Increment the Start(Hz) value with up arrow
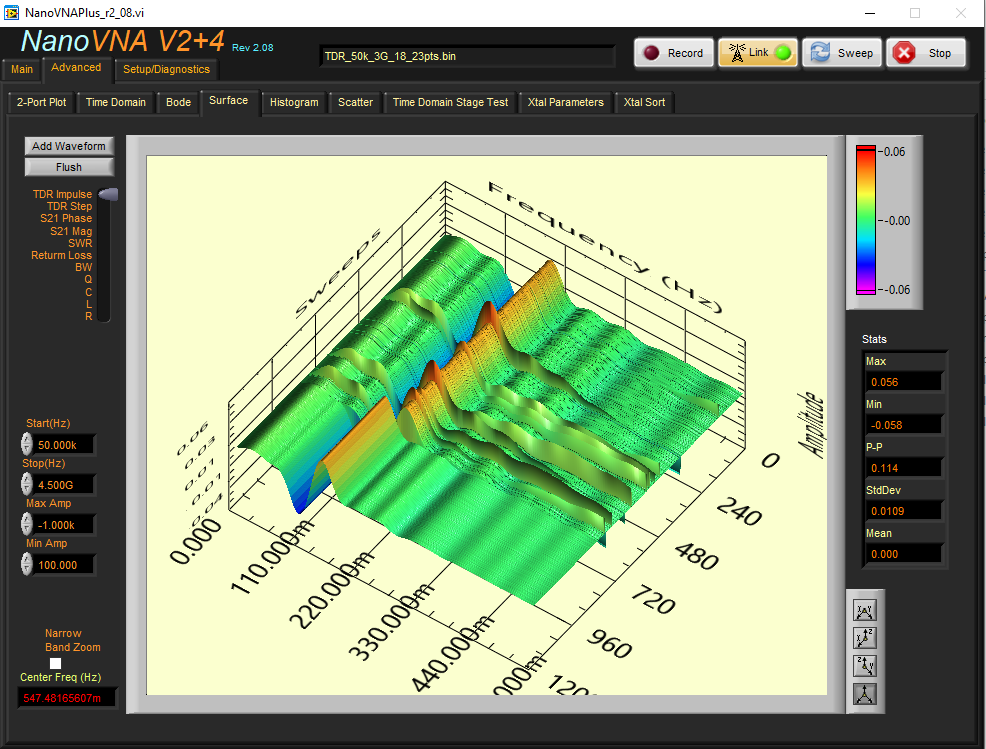Screen dimensions: 986x749 (26, 439)
